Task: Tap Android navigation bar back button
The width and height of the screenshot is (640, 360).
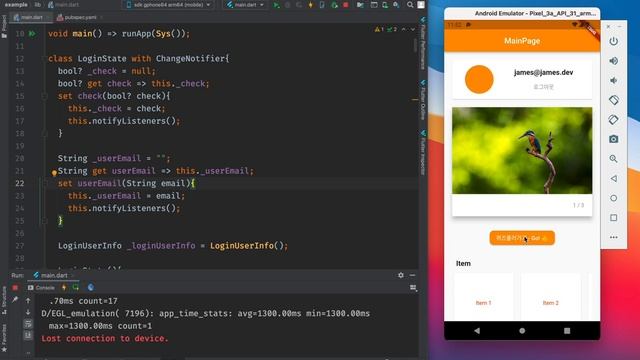Action: pyautogui.click(x=477, y=331)
